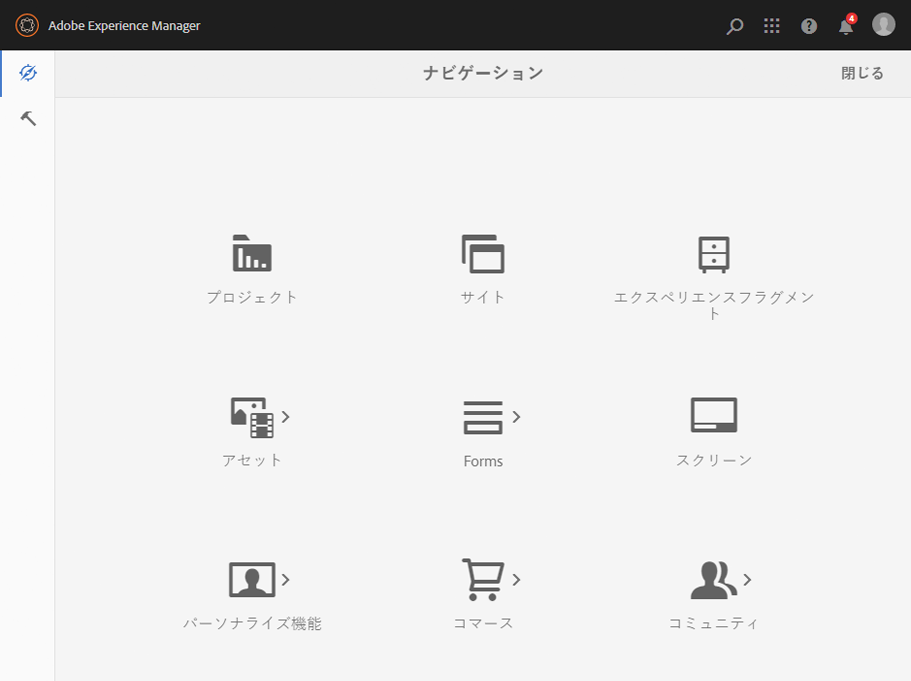Click the コミュニティ label text
The image size is (911, 681).
[x=713, y=623]
